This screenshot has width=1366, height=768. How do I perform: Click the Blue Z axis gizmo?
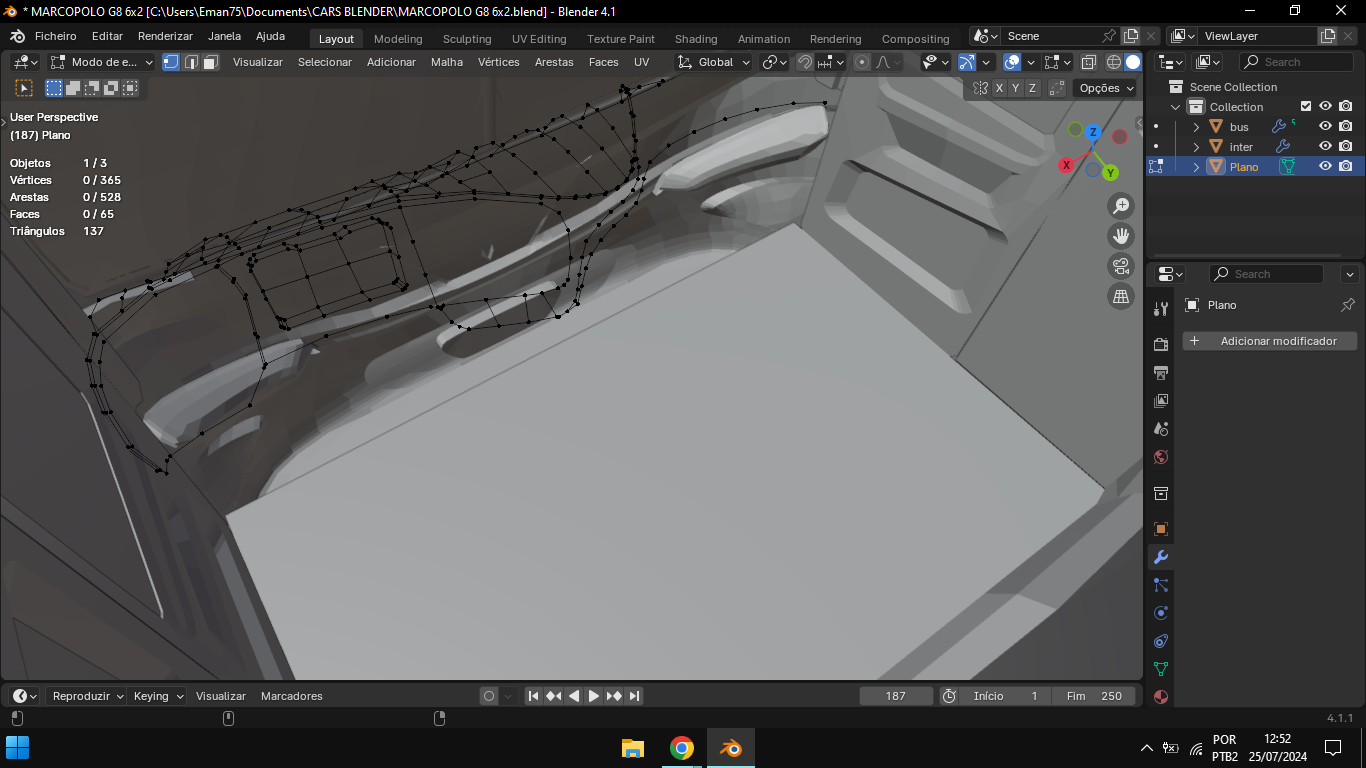point(1093,132)
